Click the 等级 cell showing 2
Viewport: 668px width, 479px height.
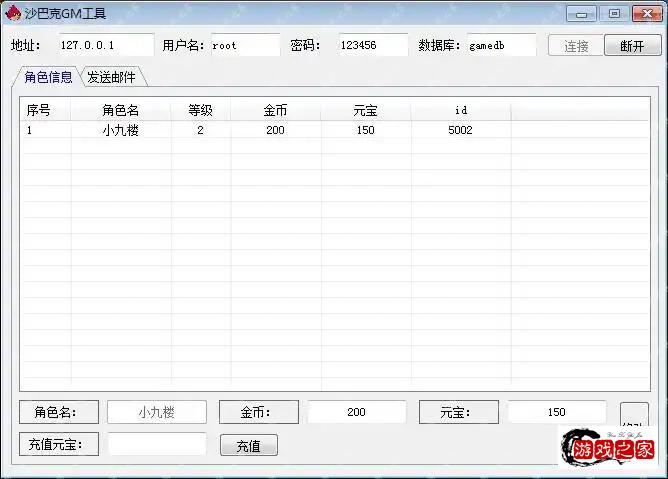pos(200,130)
